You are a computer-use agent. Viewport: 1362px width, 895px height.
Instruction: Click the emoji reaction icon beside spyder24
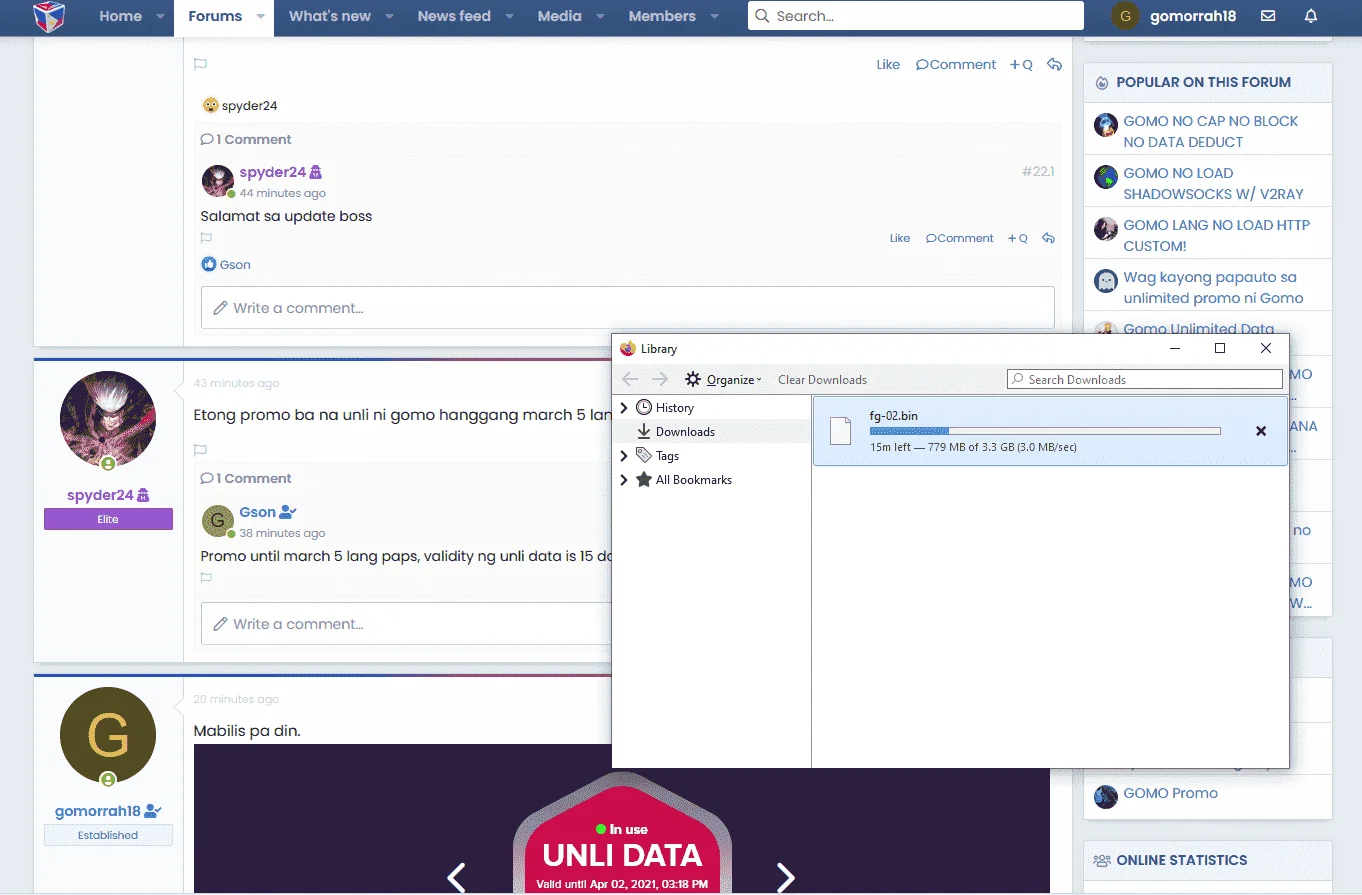point(210,105)
